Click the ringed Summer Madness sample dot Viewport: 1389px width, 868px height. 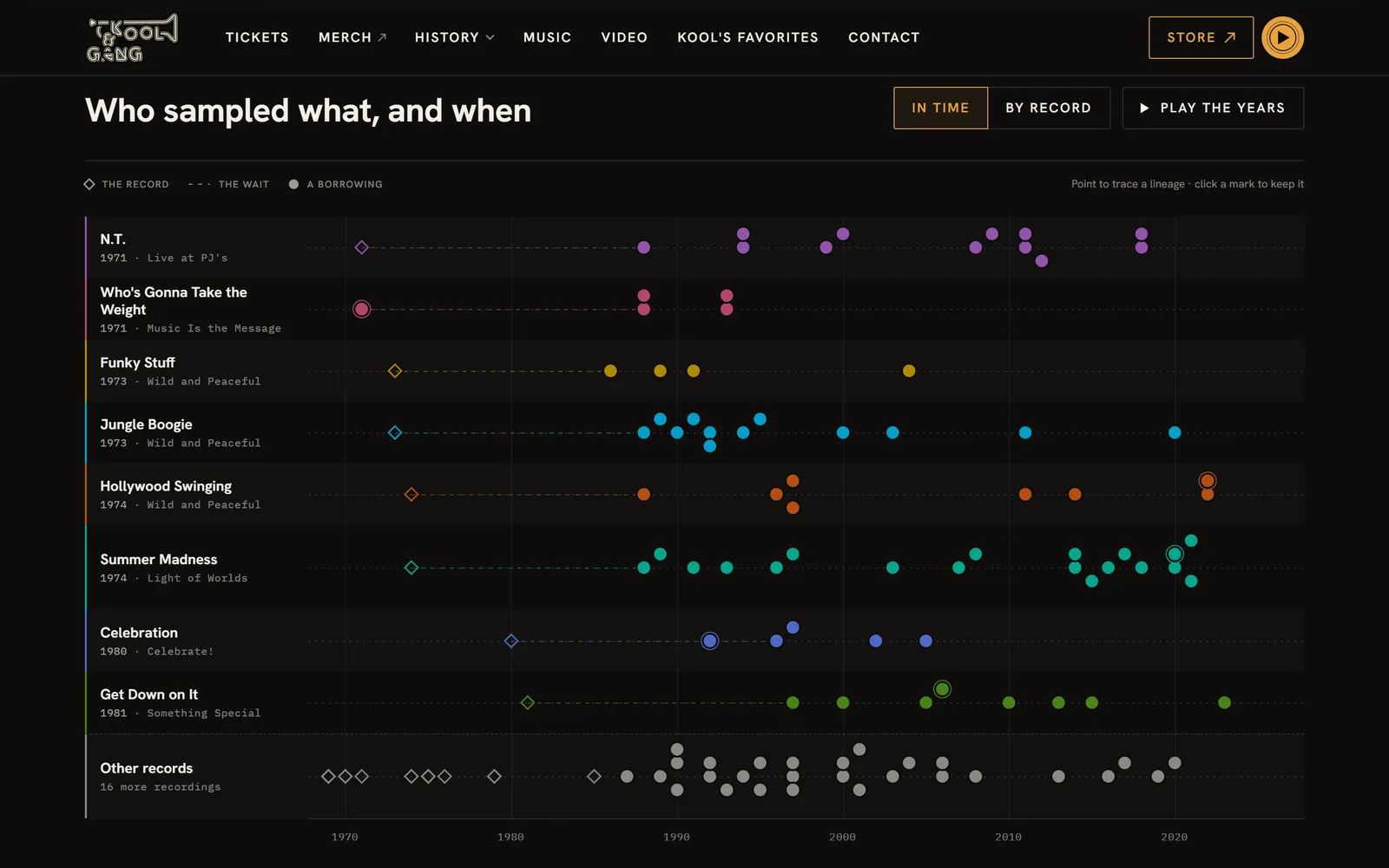(x=1175, y=554)
